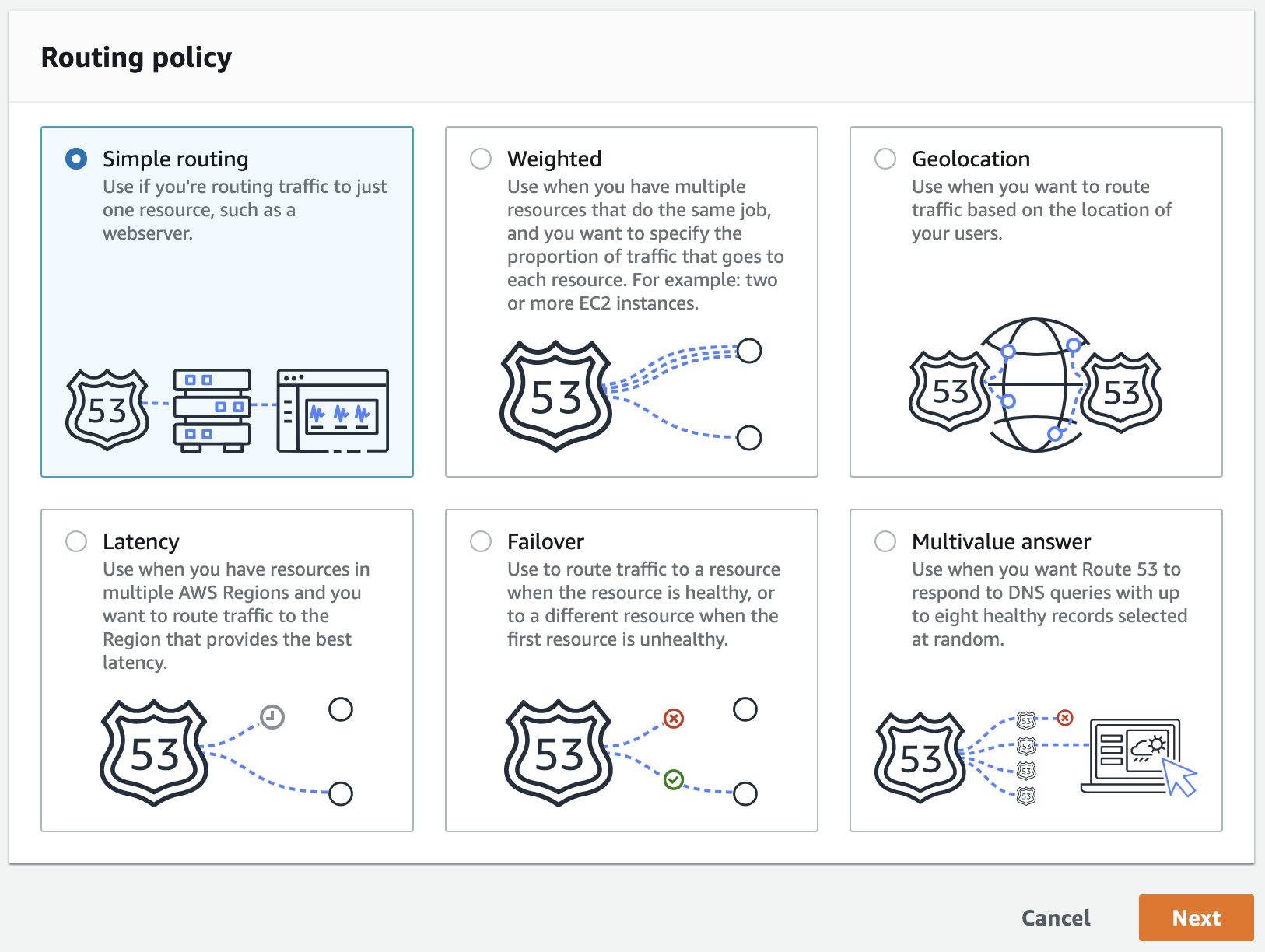
Task: Click the Route 53 shield in Weighted card
Action: tap(555, 396)
